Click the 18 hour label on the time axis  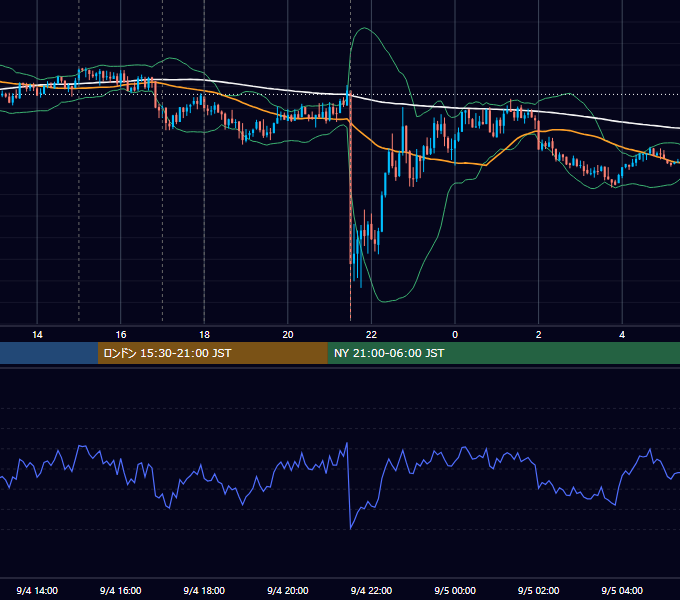pyautogui.click(x=204, y=335)
